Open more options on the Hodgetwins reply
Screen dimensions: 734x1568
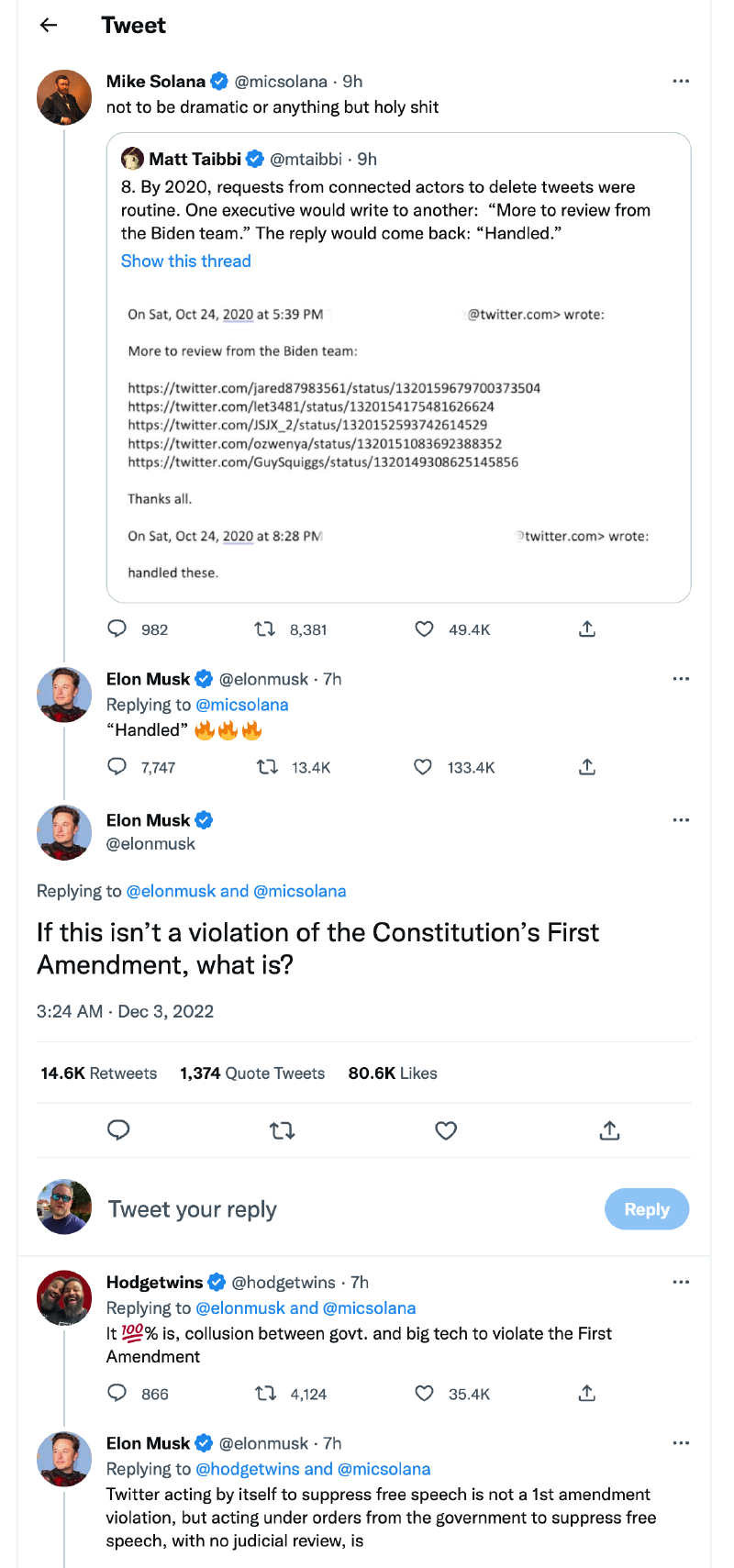(x=681, y=1282)
